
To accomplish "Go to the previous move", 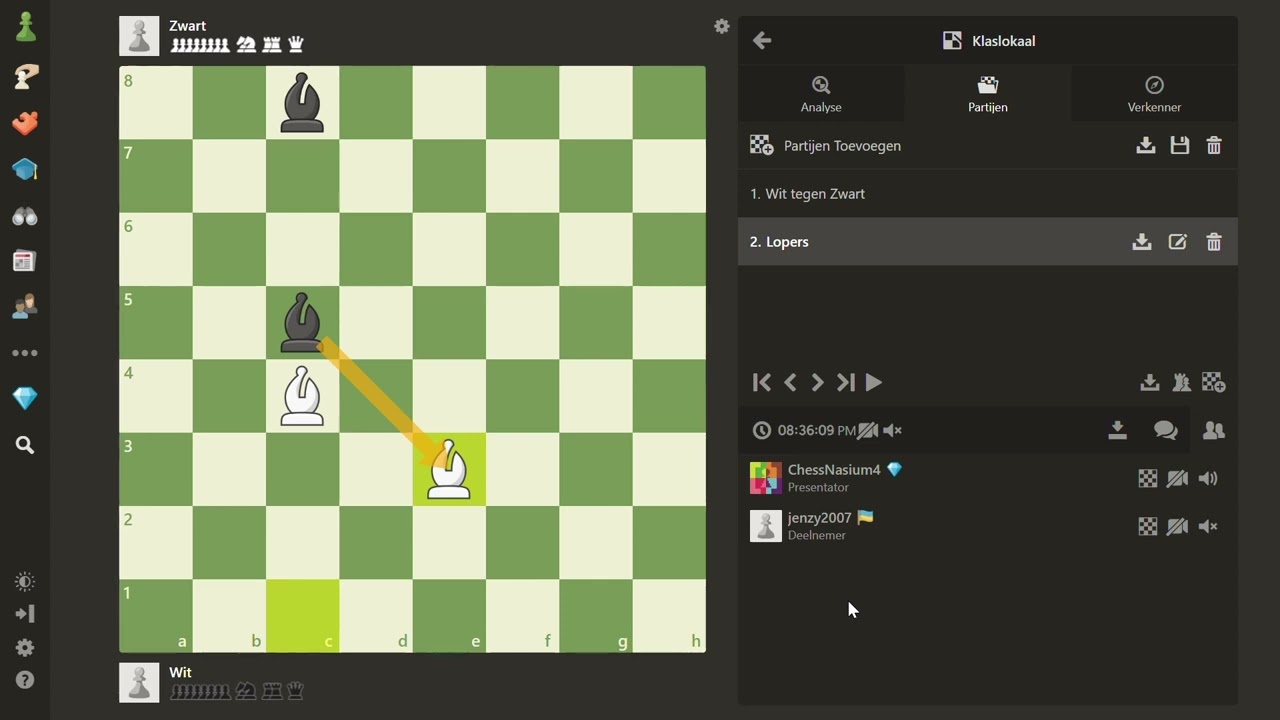I will [x=790, y=382].
